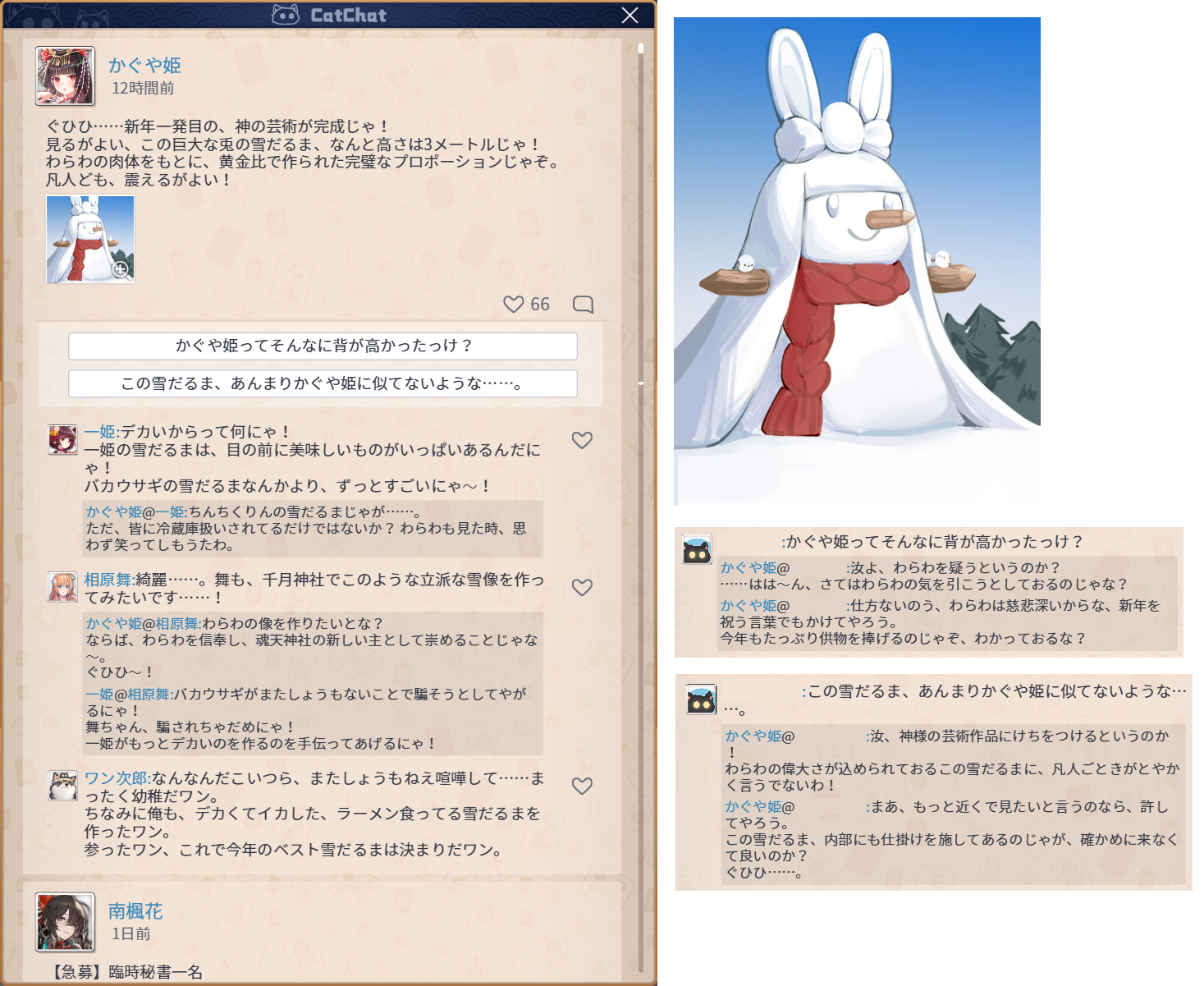The image size is (1204, 986).
Task: Click the CatChat cat logo in the title bar
Action: pyautogui.click(x=286, y=15)
